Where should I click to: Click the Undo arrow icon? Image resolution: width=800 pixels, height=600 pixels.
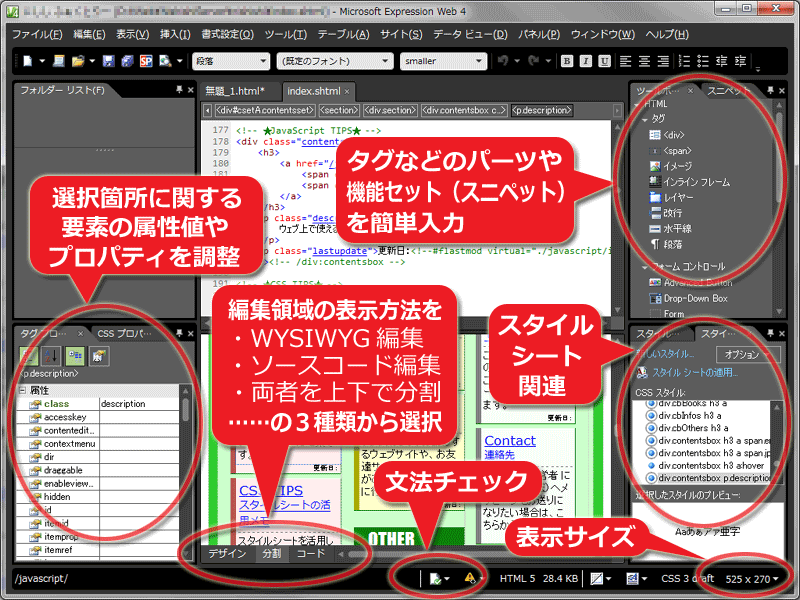click(503, 61)
